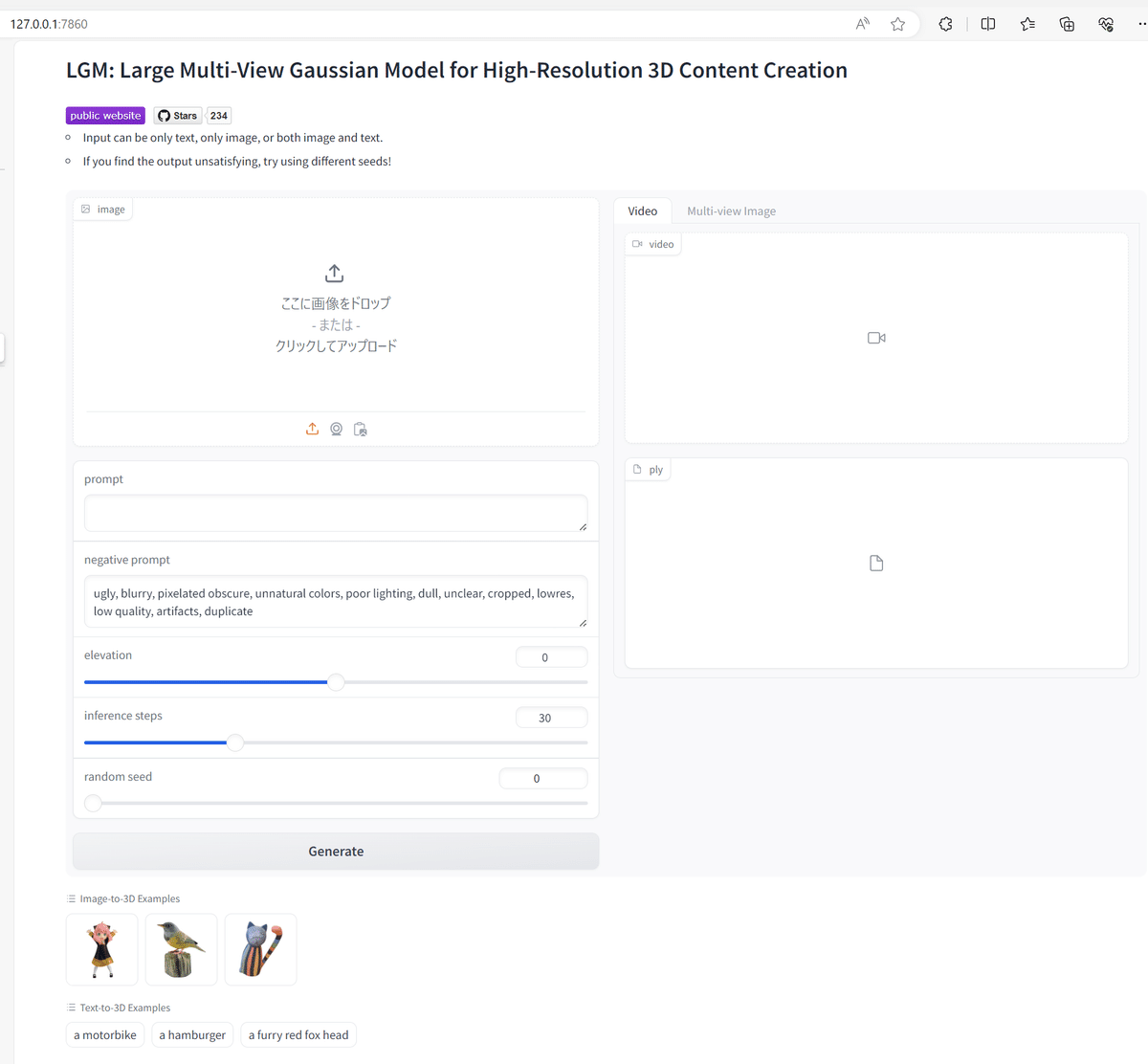This screenshot has width=1148, height=1064.
Task: Click the browser read aloud icon
Action: (862, 24)
